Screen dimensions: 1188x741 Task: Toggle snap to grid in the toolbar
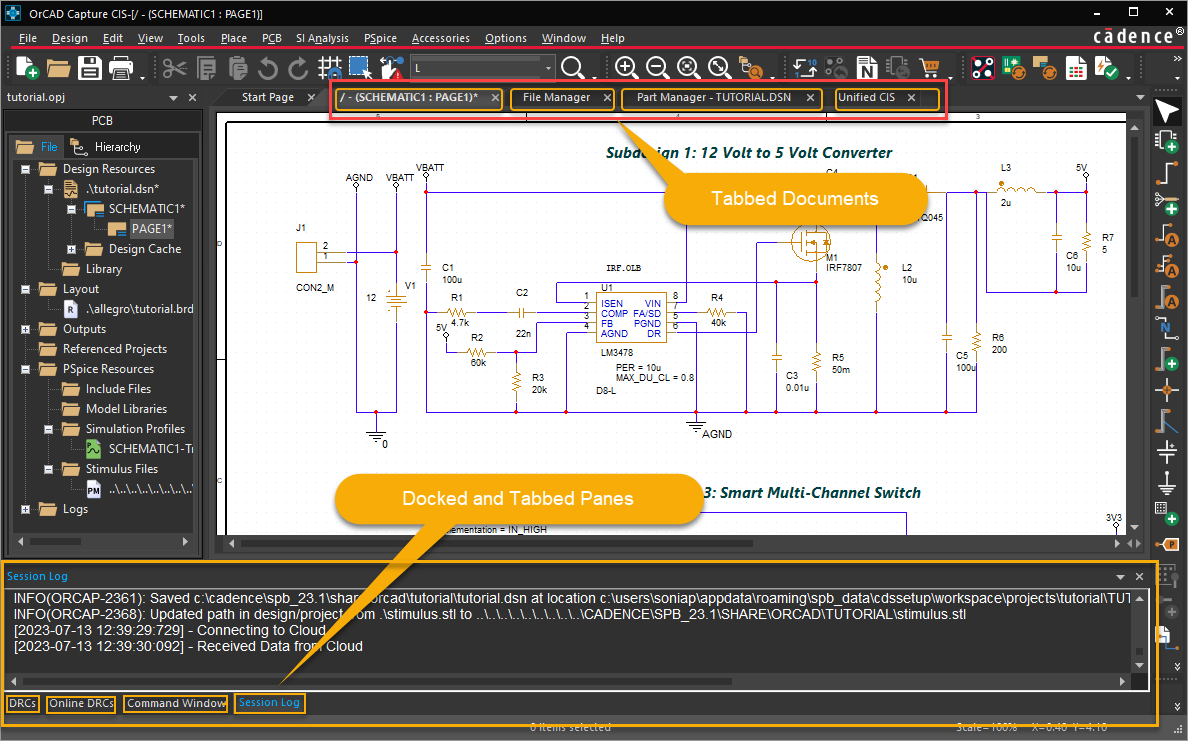[x=330, y=68]
